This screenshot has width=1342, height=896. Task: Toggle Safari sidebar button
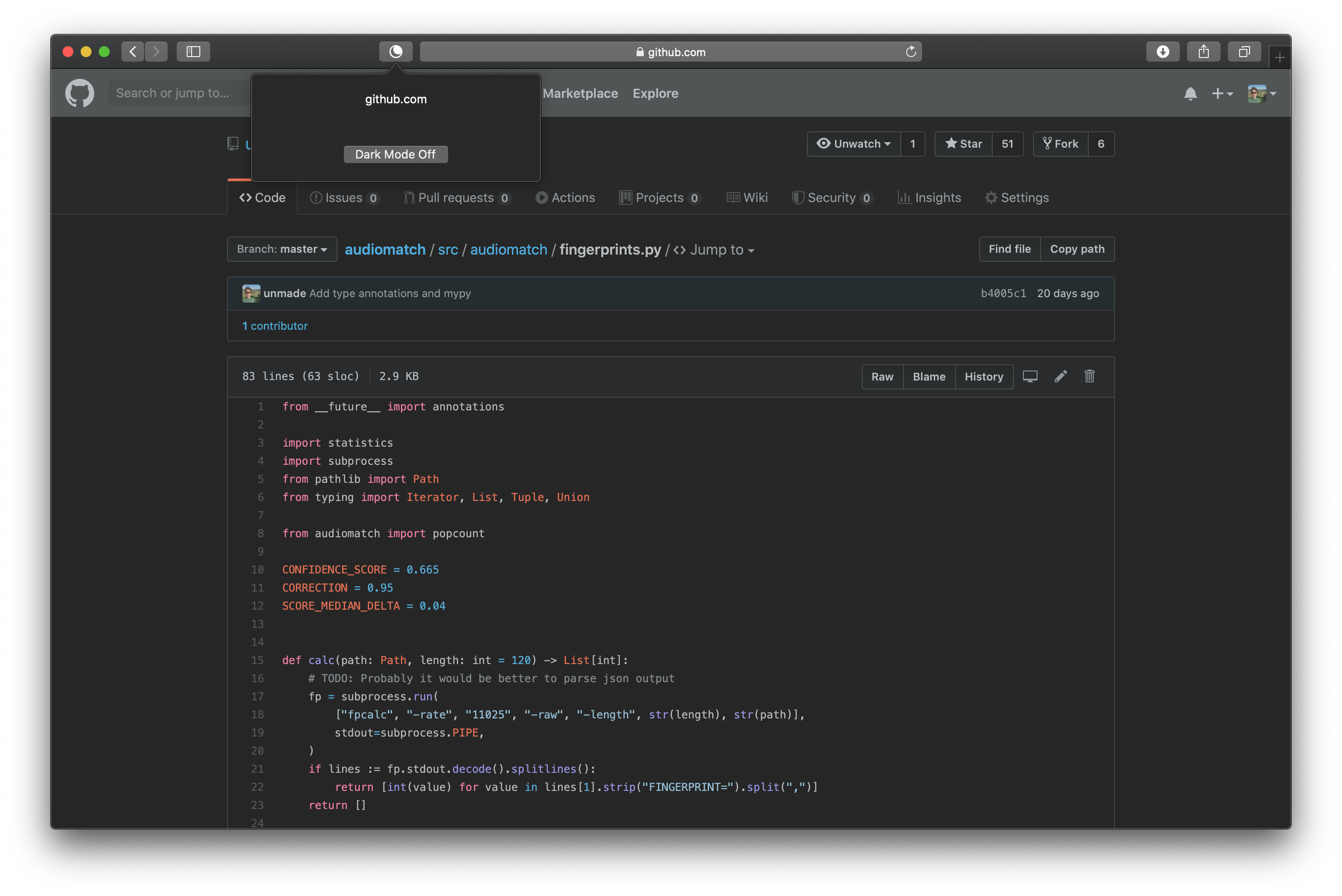193,52
